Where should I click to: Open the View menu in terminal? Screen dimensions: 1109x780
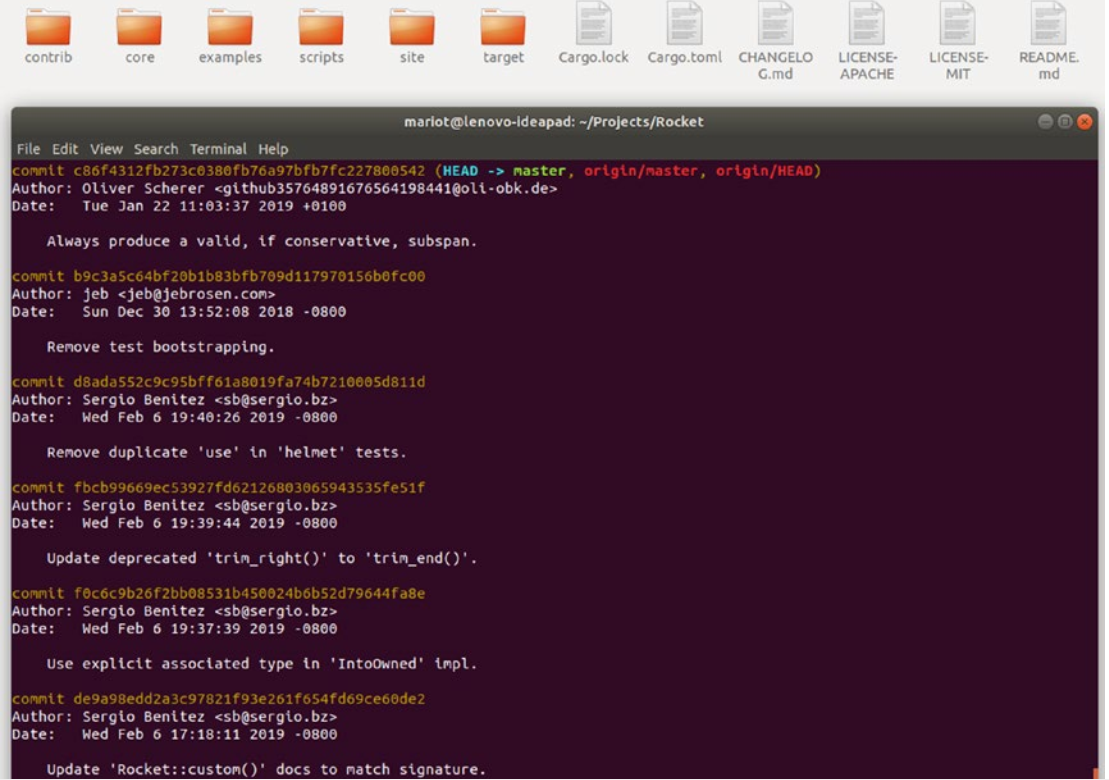(106, 149)
